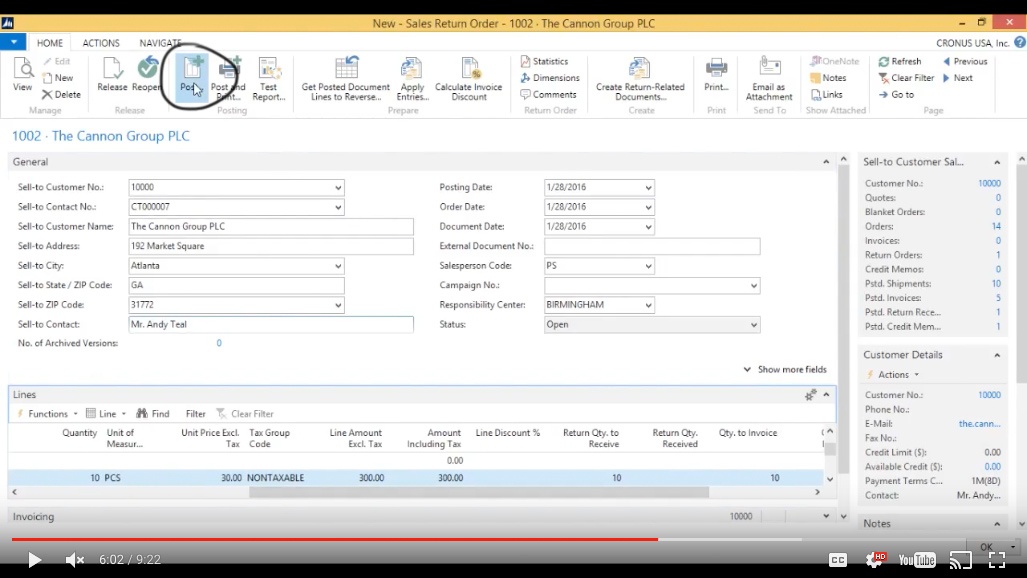The width and height of the screenshot is (1027, 578).
Task: Open Statistics for the return order
Action: tap(544, 61)
